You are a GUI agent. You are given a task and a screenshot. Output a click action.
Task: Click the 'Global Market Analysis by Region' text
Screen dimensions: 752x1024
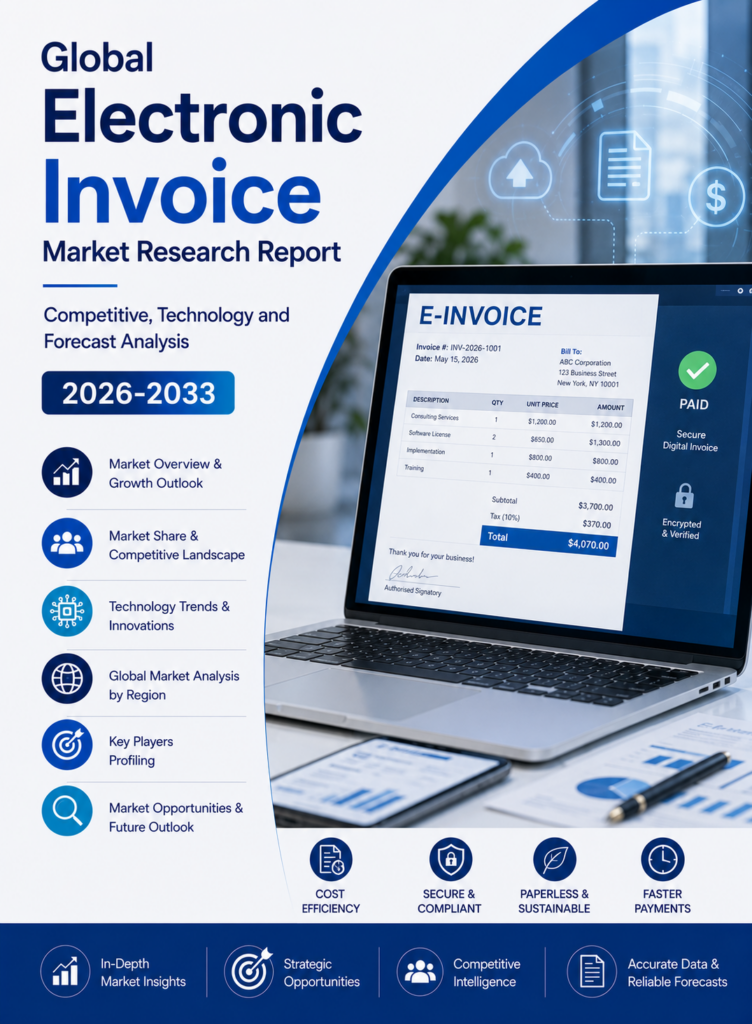pyautogui.click(x=174, y=685)
